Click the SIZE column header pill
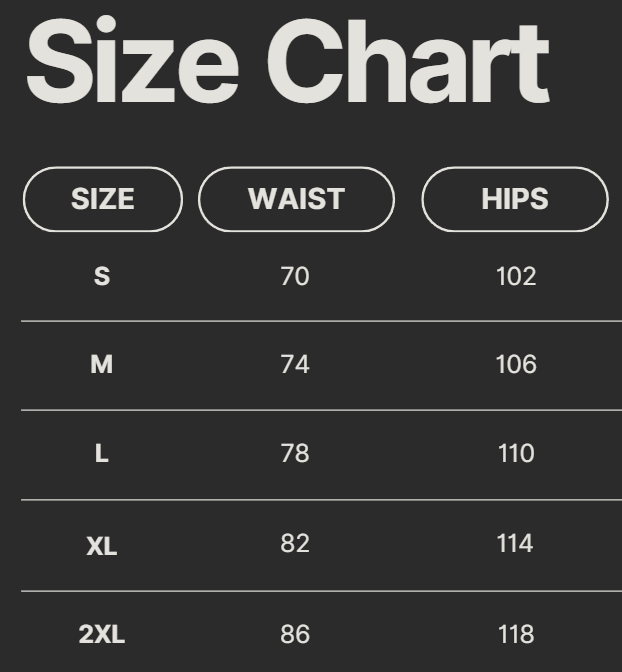The width and height of the screenshot is (622, 672). (x=103, y=199)
